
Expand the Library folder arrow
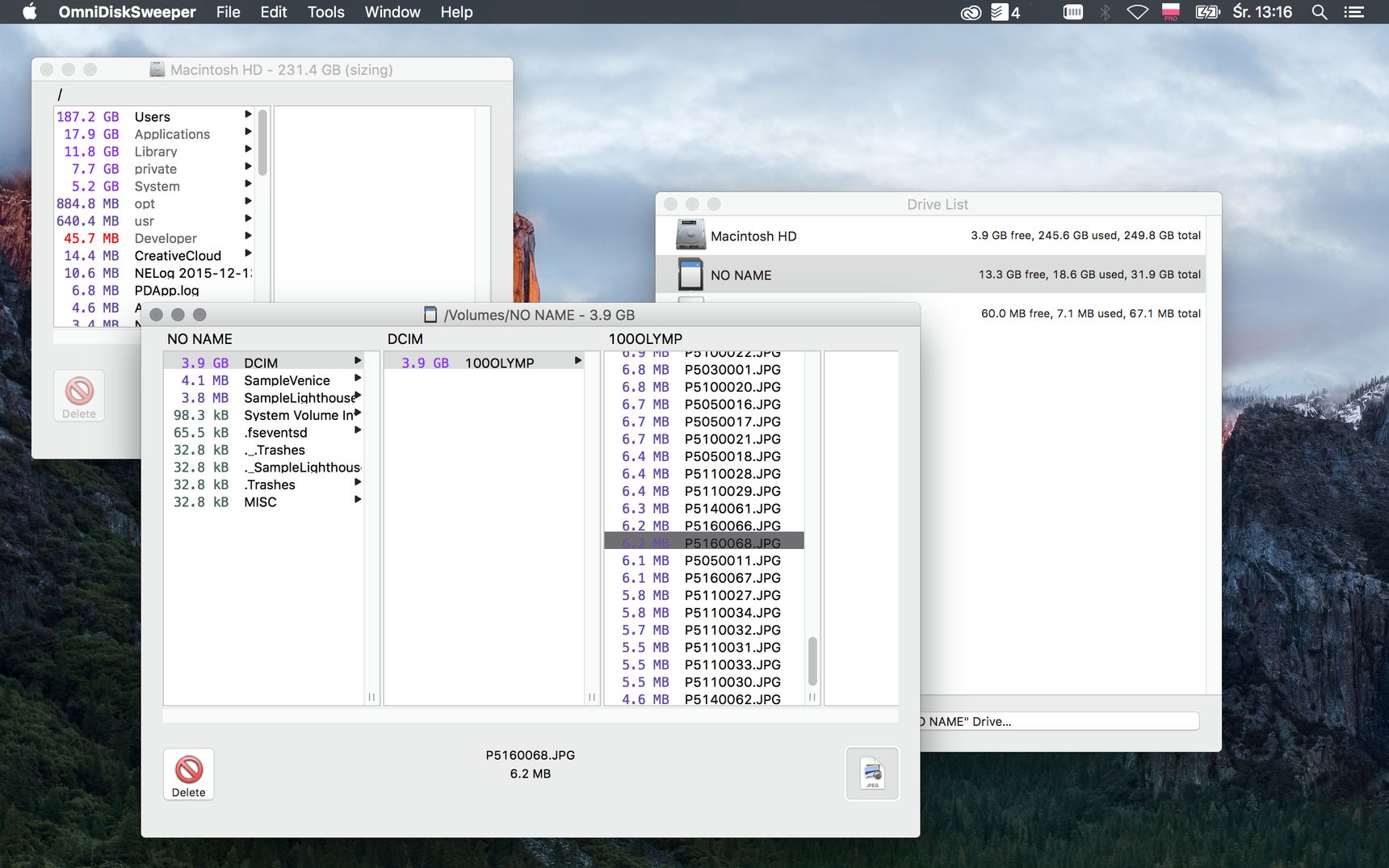pyautogui.click(x=248, y=149)
